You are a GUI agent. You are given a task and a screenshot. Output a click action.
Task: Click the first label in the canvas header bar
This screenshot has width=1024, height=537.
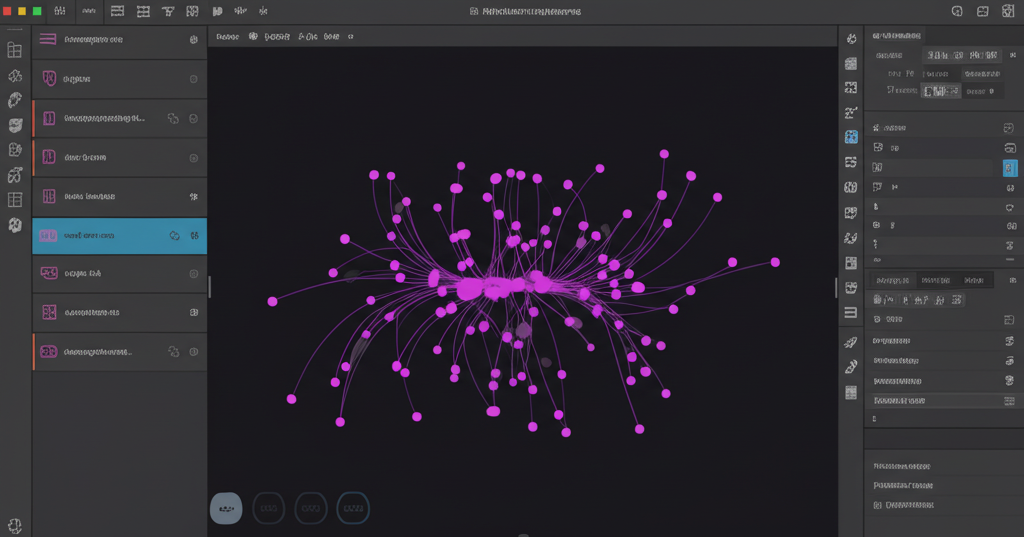click(227, 37)
